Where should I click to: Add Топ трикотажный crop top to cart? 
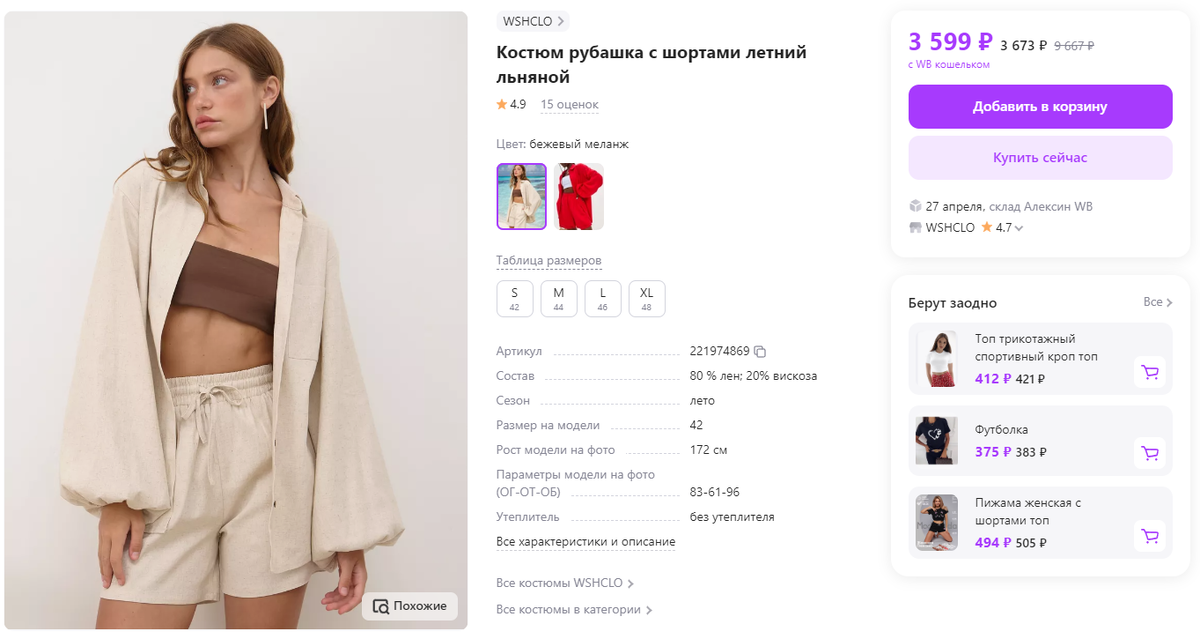pyautogui.click(x=1150, y=373)
